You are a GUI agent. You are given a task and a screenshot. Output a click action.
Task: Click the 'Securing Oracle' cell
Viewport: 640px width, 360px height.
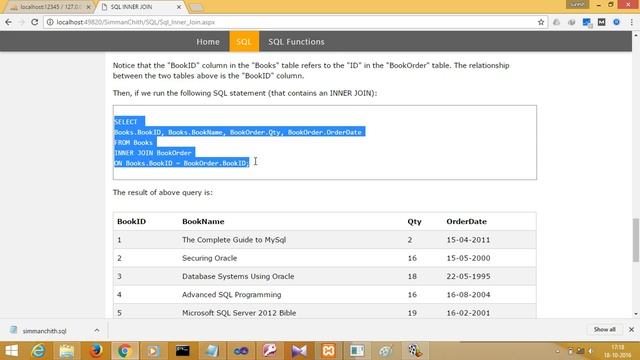click(x=209, y=258)
